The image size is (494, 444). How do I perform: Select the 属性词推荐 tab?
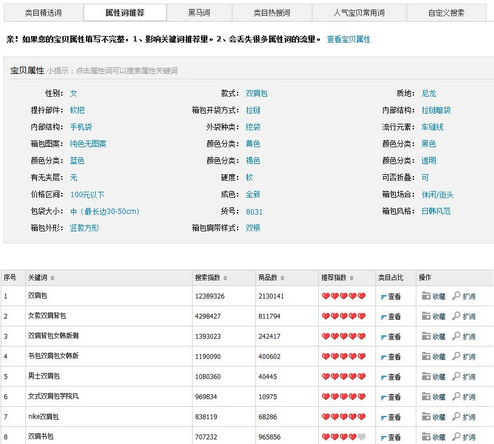[x=125, y=13]
